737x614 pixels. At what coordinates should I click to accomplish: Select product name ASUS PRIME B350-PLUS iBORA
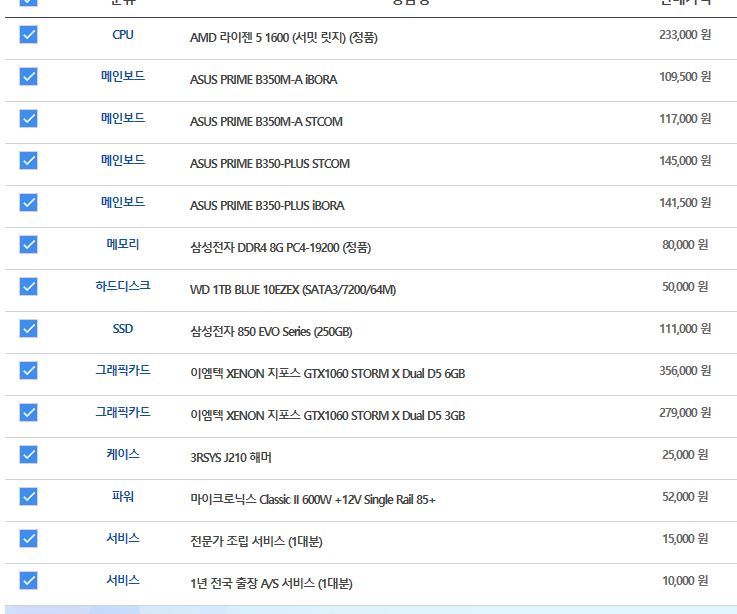pyautogui.click(x=267, y=205)
